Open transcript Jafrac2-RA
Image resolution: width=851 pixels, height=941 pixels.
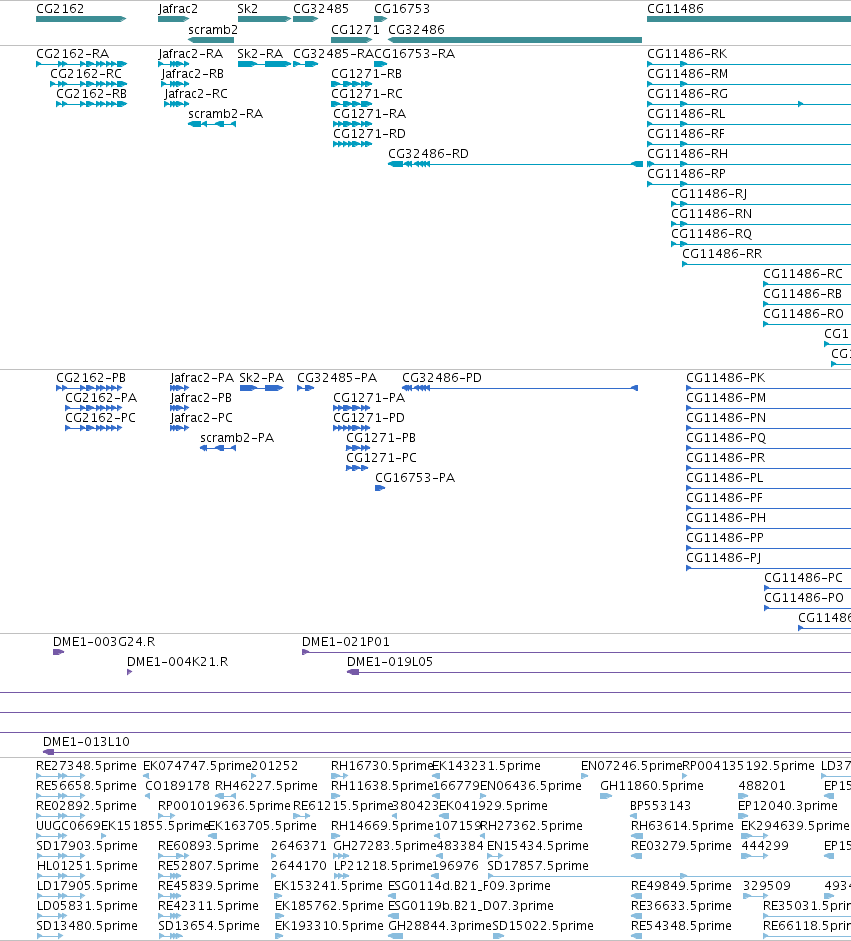click(190, 53)
